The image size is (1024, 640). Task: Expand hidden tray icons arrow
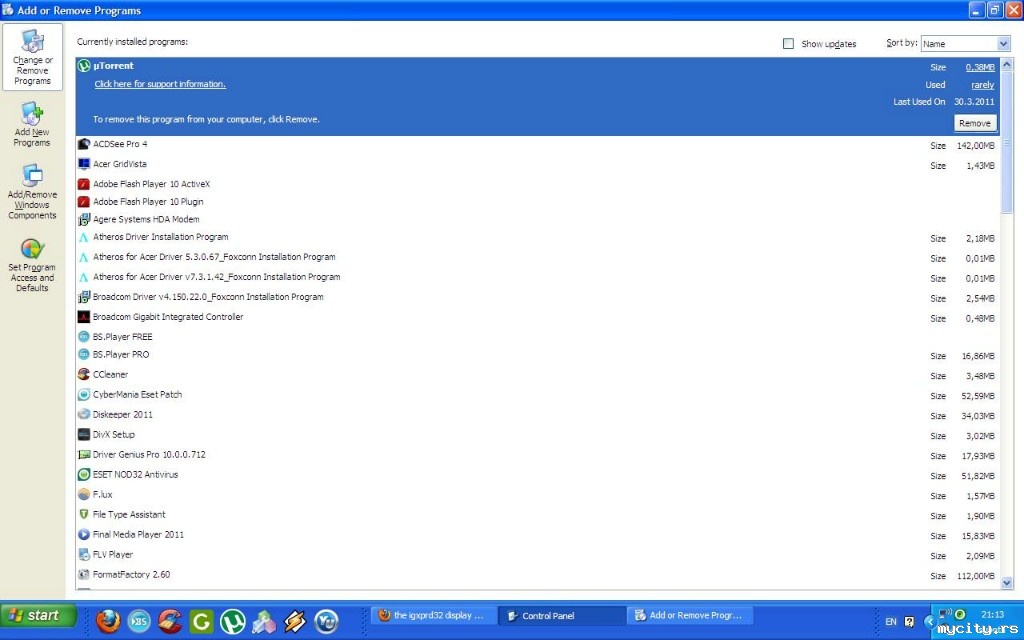pos(929,622)
